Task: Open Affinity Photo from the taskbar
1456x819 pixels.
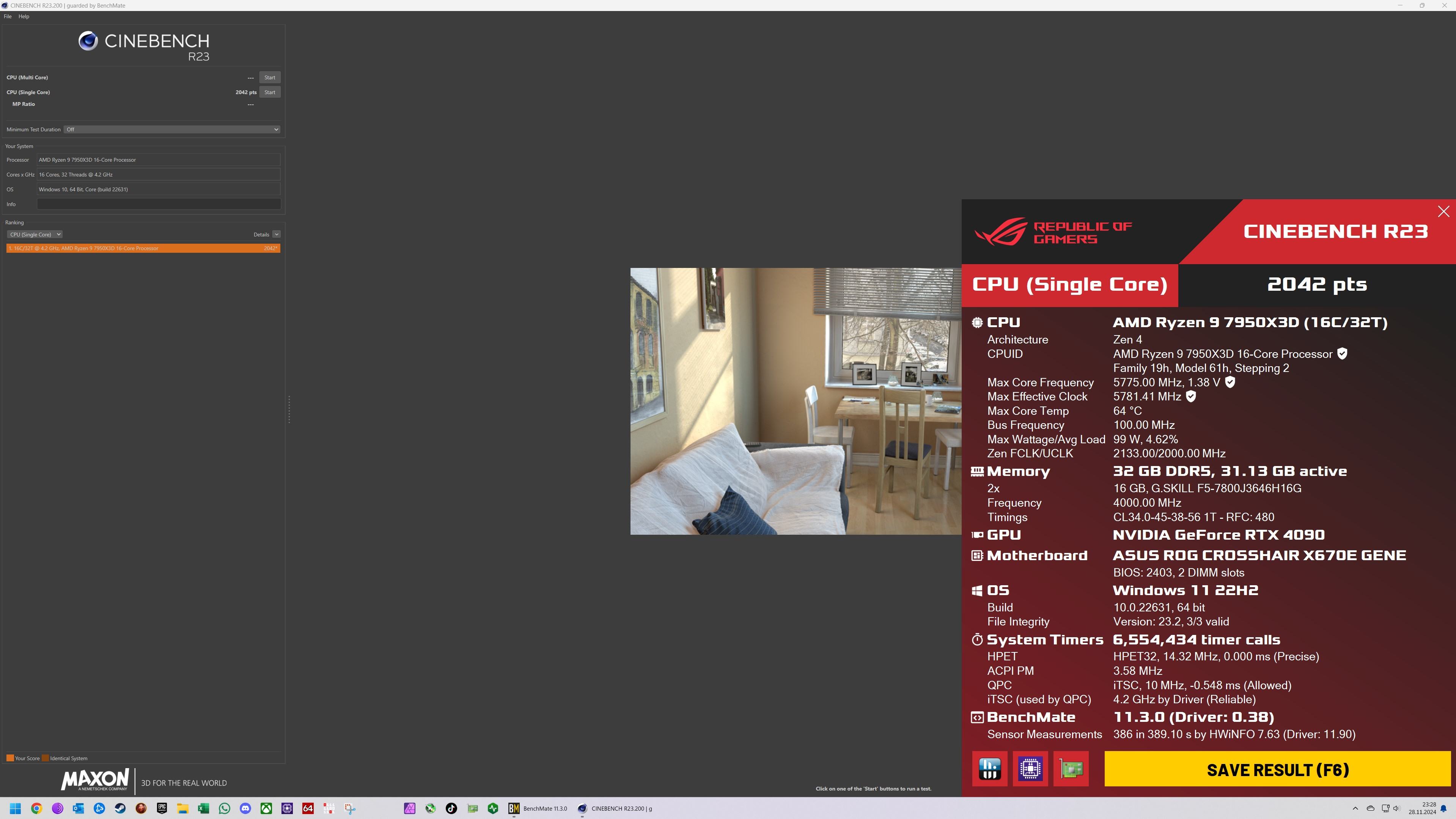Action: click(x=410, y=808)
